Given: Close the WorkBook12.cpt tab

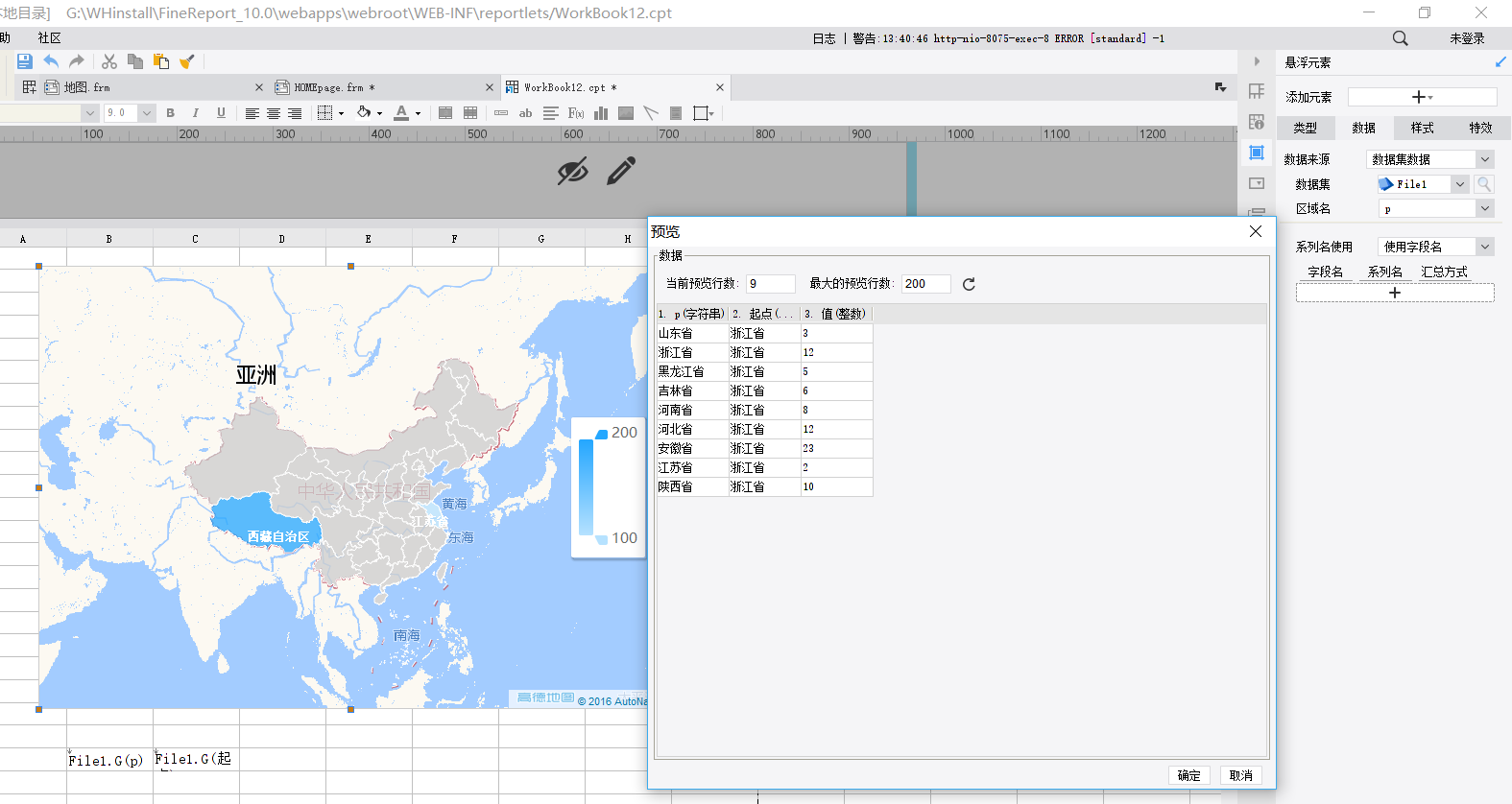Looking at the screenshot, I should click(x=720, y=87).
